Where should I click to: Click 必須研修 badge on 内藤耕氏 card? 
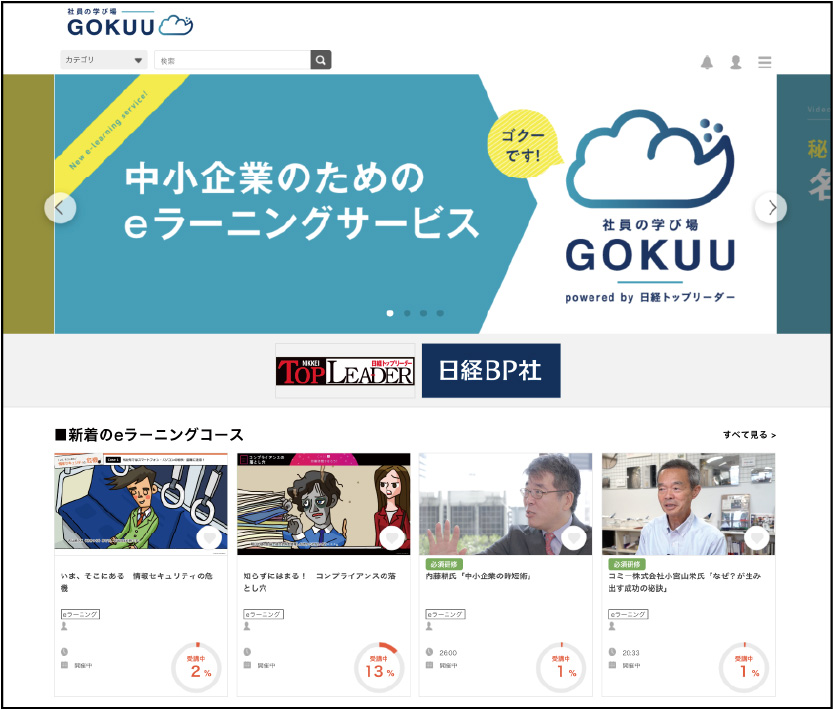pyautogui.click(x=444, y=564)
